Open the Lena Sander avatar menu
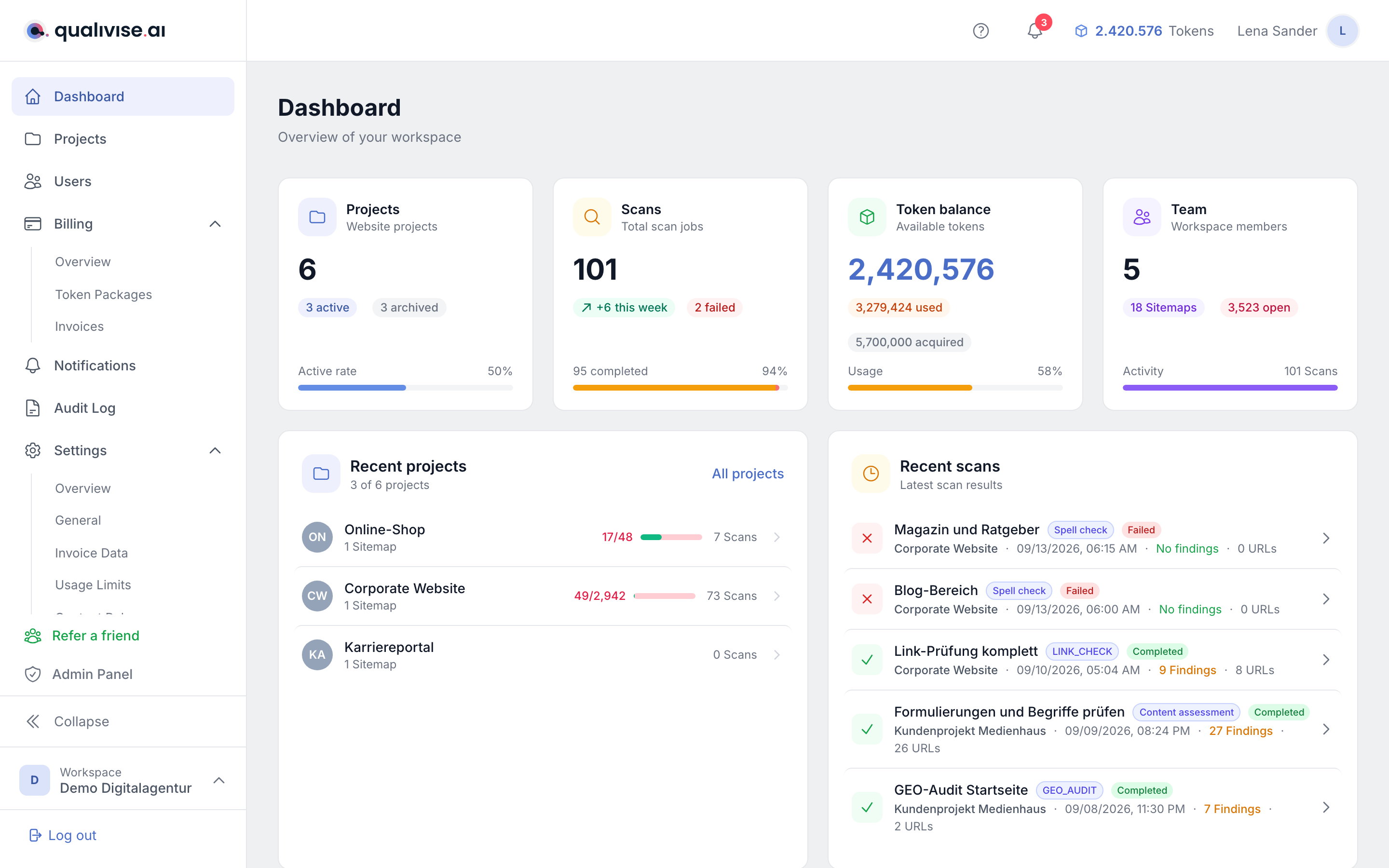The width and height of the screenshot is (1389, 868). pos(1342,31)
